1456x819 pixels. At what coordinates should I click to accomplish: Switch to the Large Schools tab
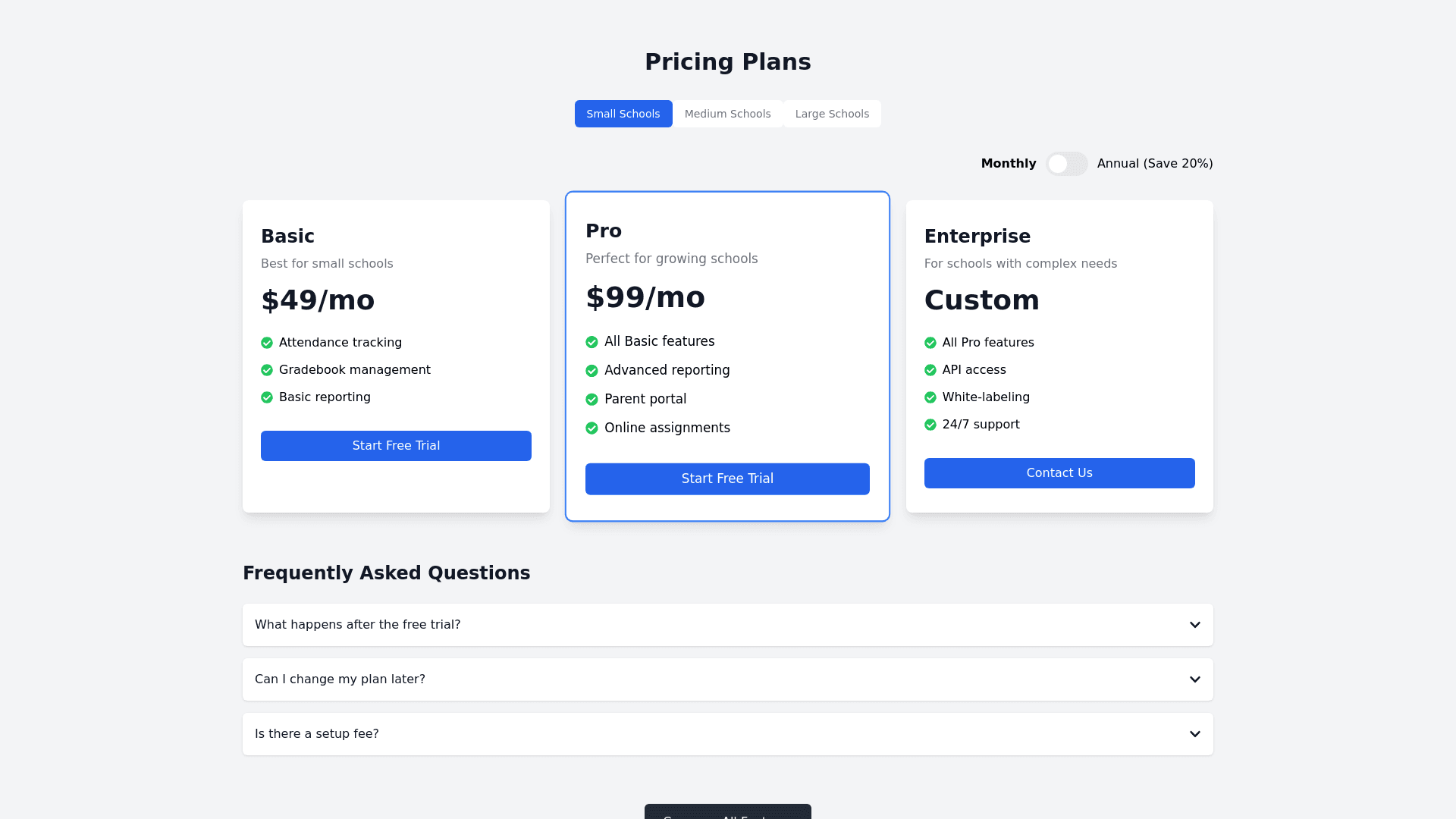(832, 114)
